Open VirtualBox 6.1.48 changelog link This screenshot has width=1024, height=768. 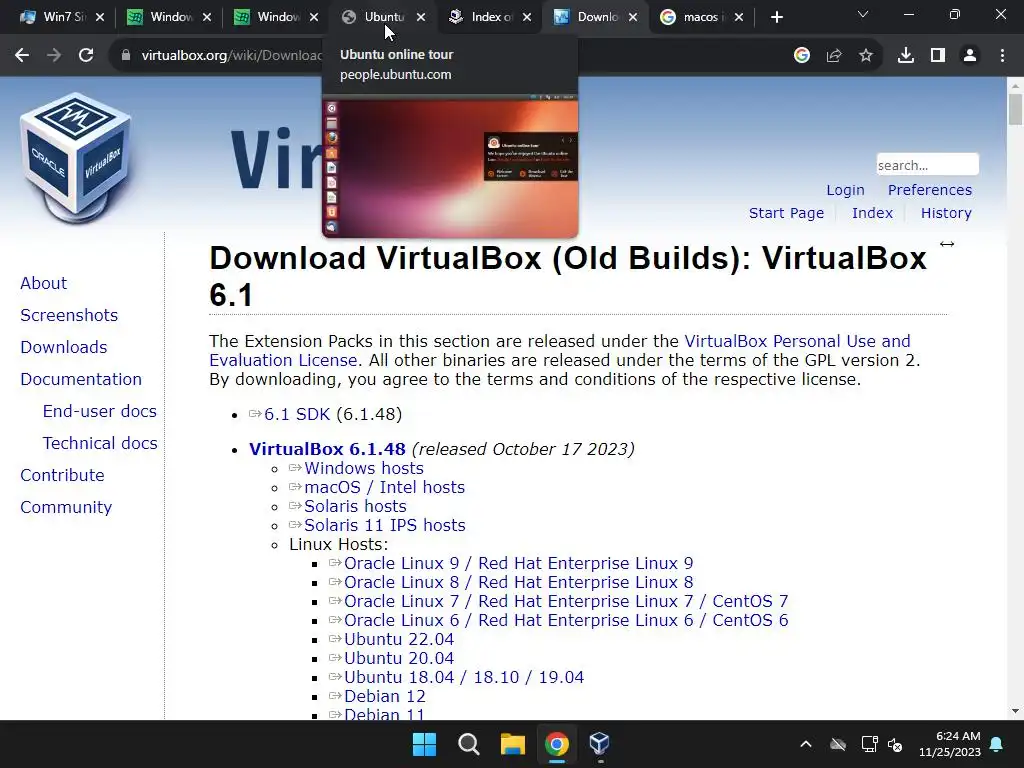point(327,449)
